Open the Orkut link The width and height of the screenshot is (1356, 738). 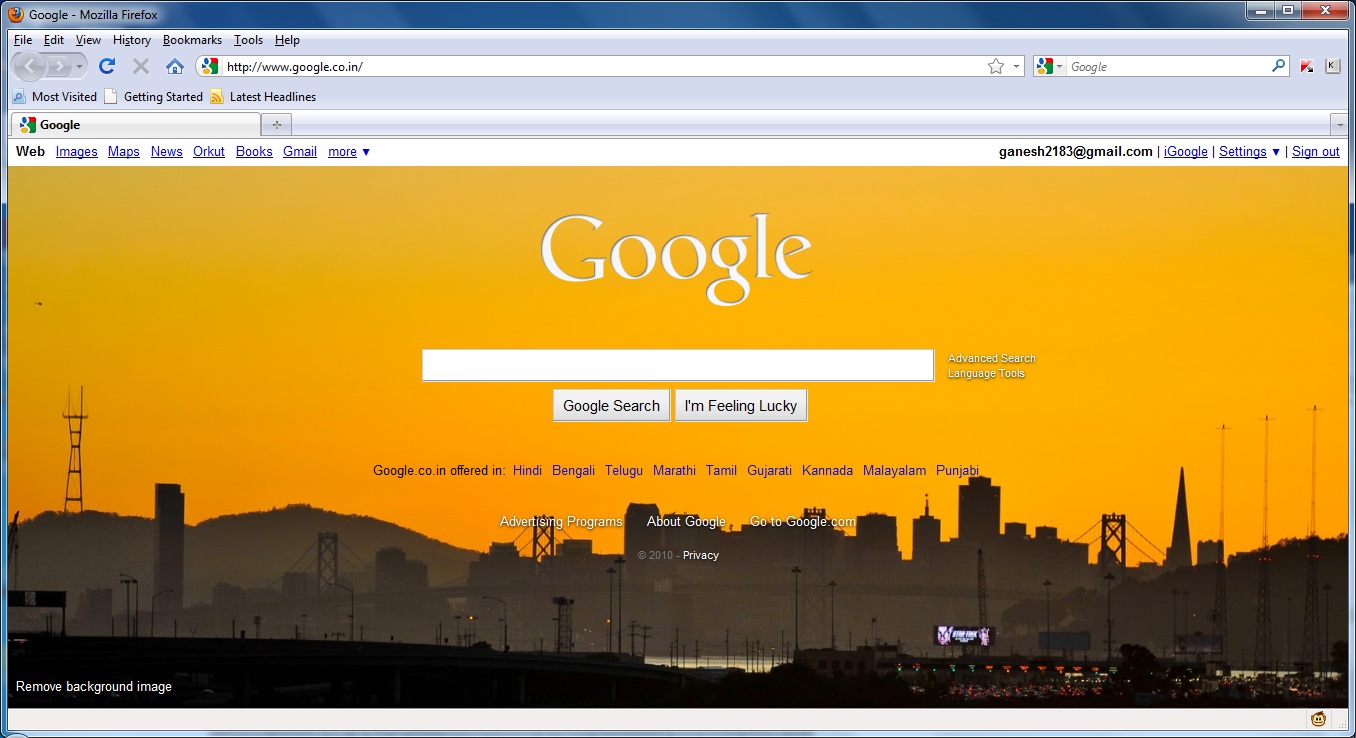click(x=209, y=152)
